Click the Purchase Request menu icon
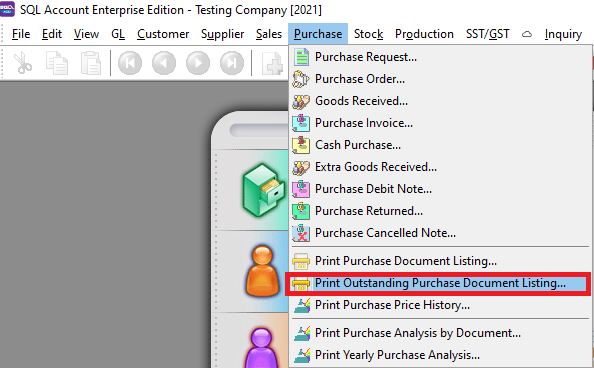Viewport: 594px width, 368px height. click(302, 57)
